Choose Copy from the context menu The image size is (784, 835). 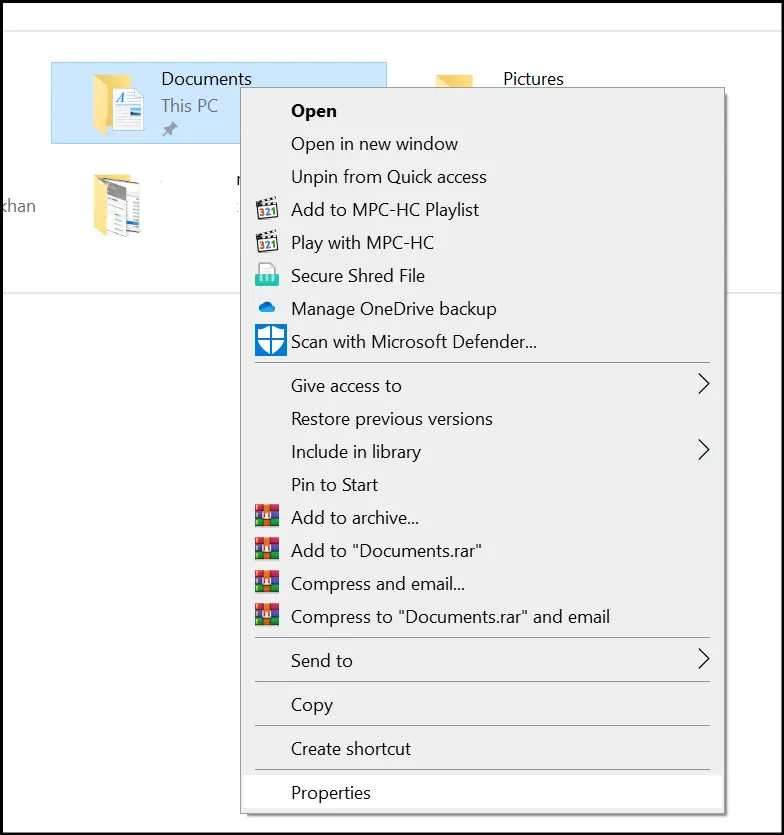tap(483, 705)
